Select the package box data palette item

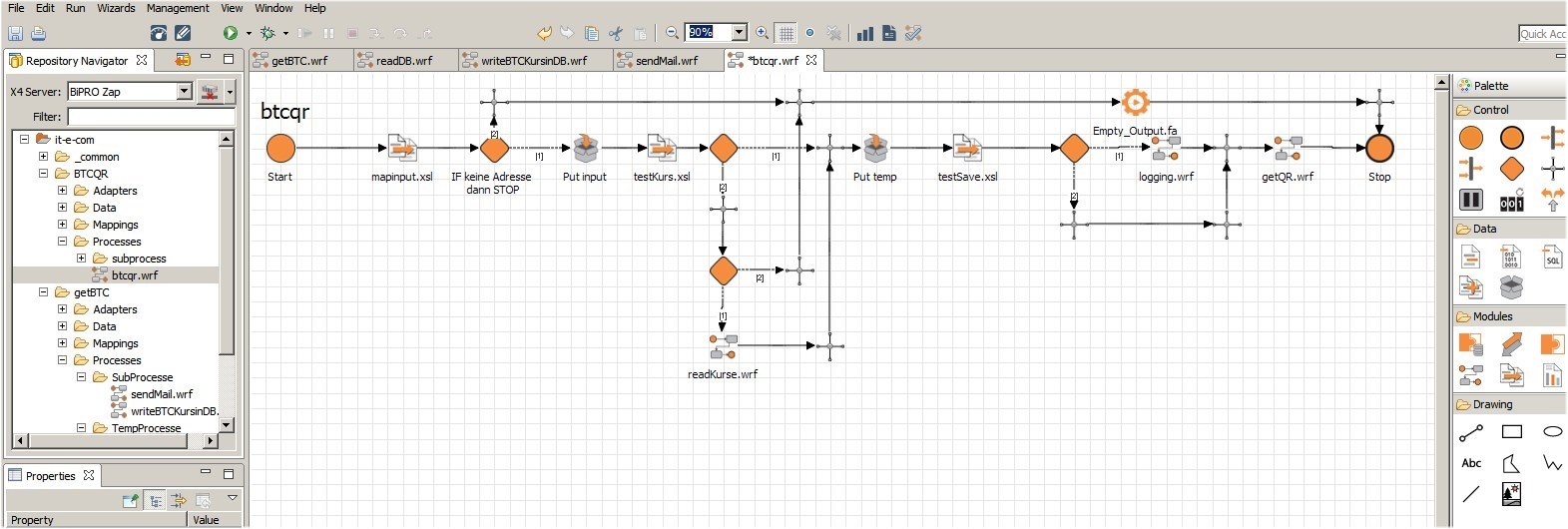coord(1511,287)
